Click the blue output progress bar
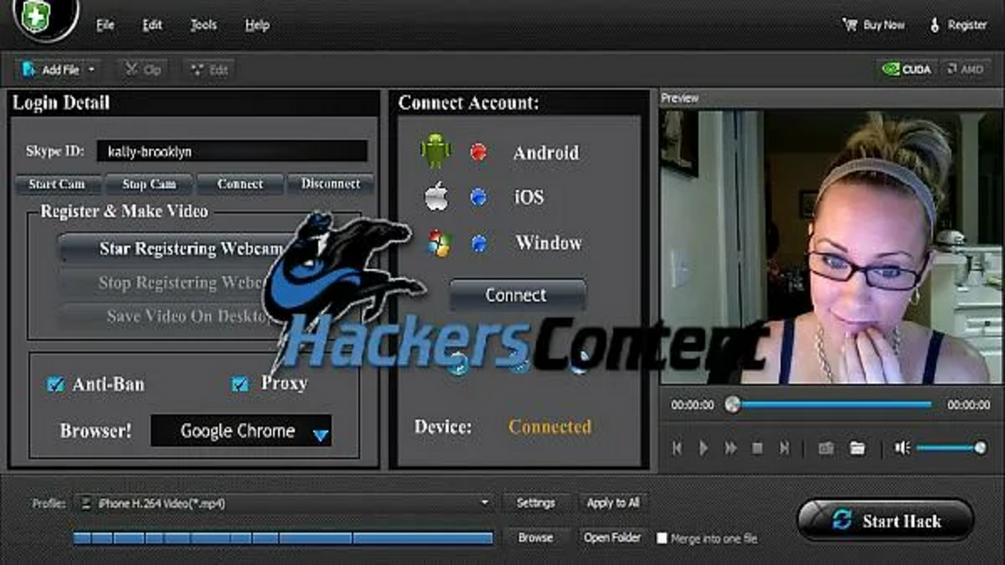 (x=283, y=537)
